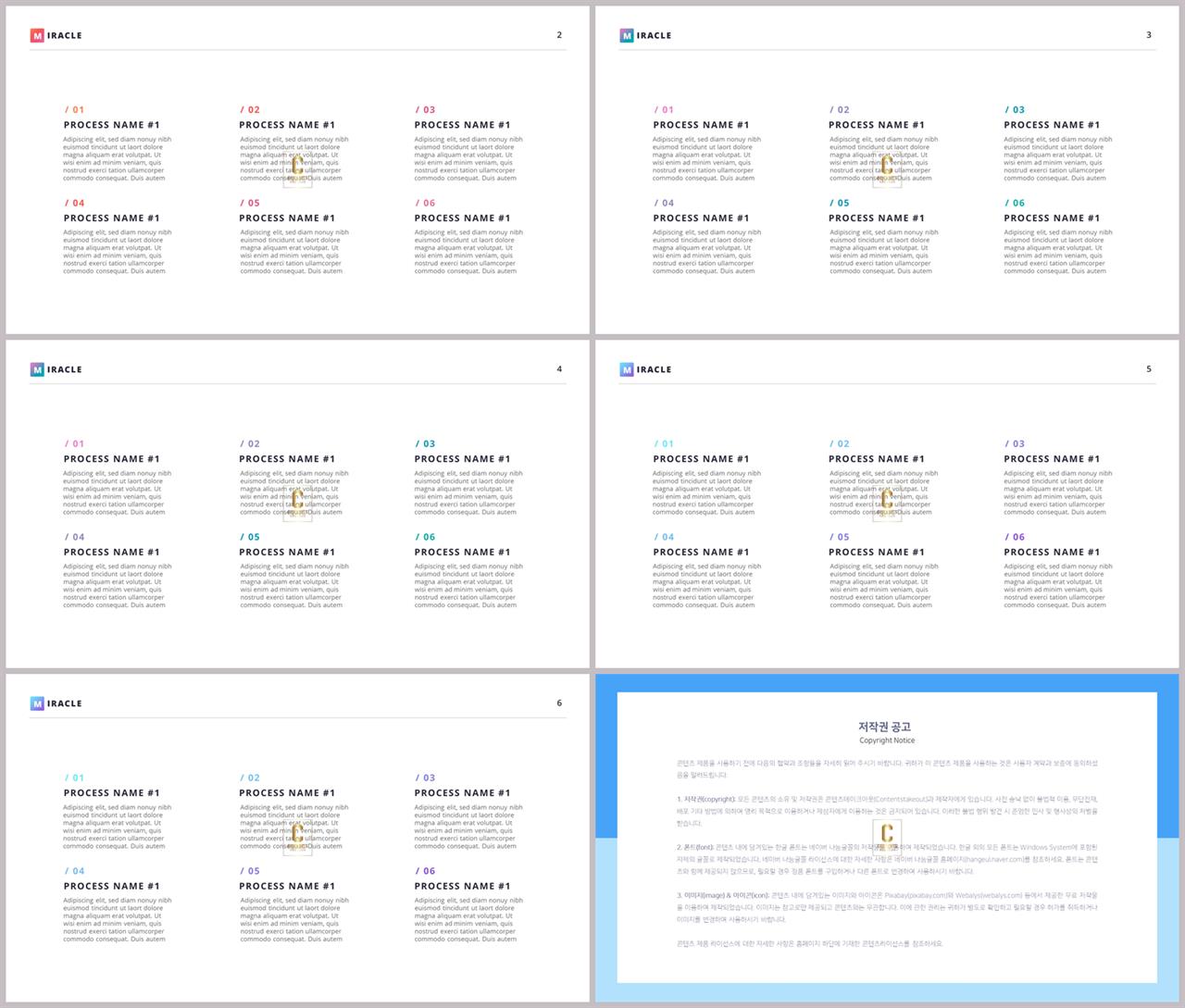Select the page number 5 in slide header
Screen dimensions: 1185x1008
(1149, 369)
